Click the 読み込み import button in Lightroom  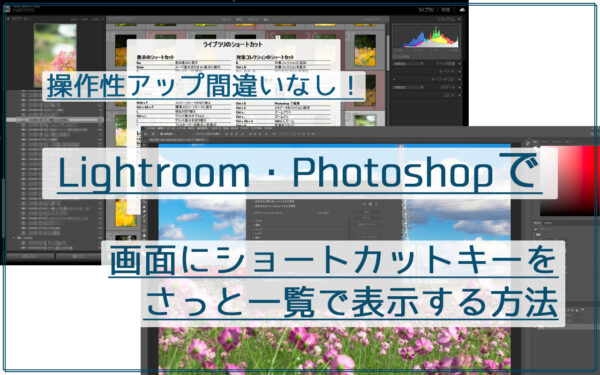(x=30, y=256)
